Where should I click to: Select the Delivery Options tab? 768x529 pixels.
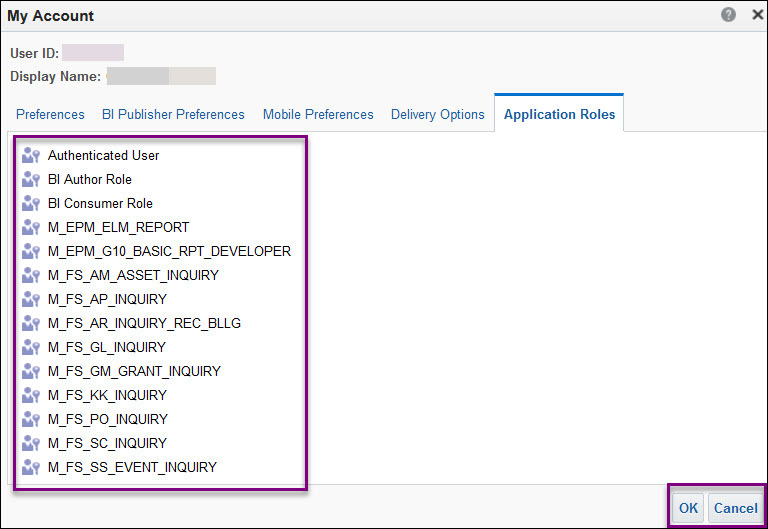pos(437,115)
